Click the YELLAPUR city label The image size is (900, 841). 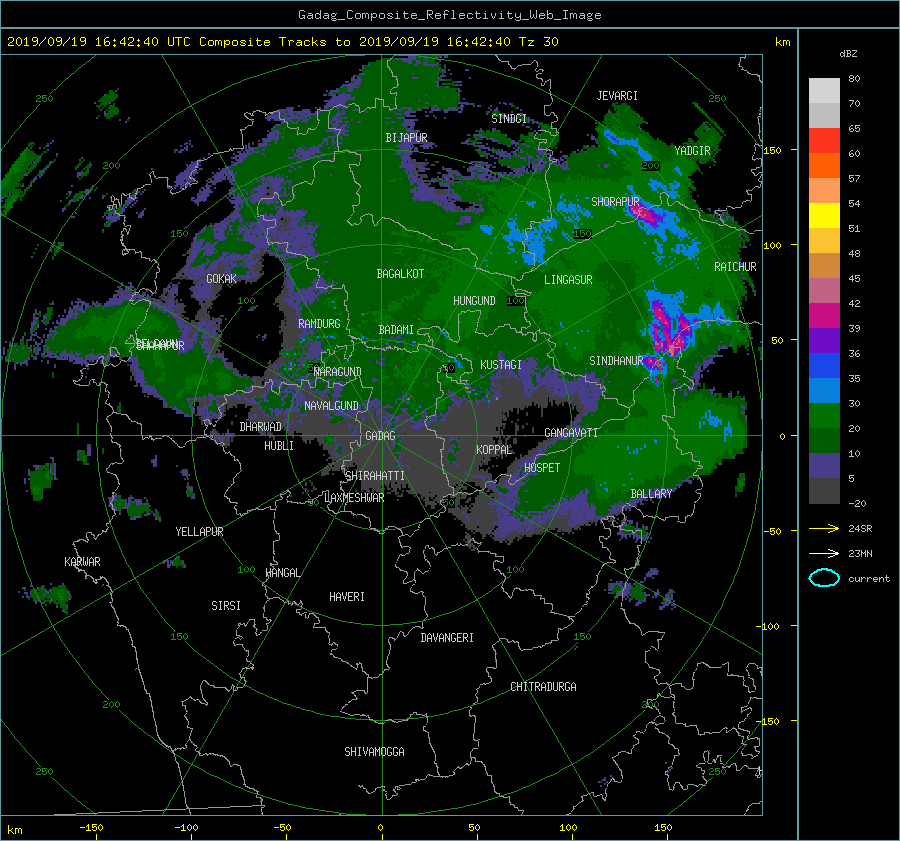[199, 532]
